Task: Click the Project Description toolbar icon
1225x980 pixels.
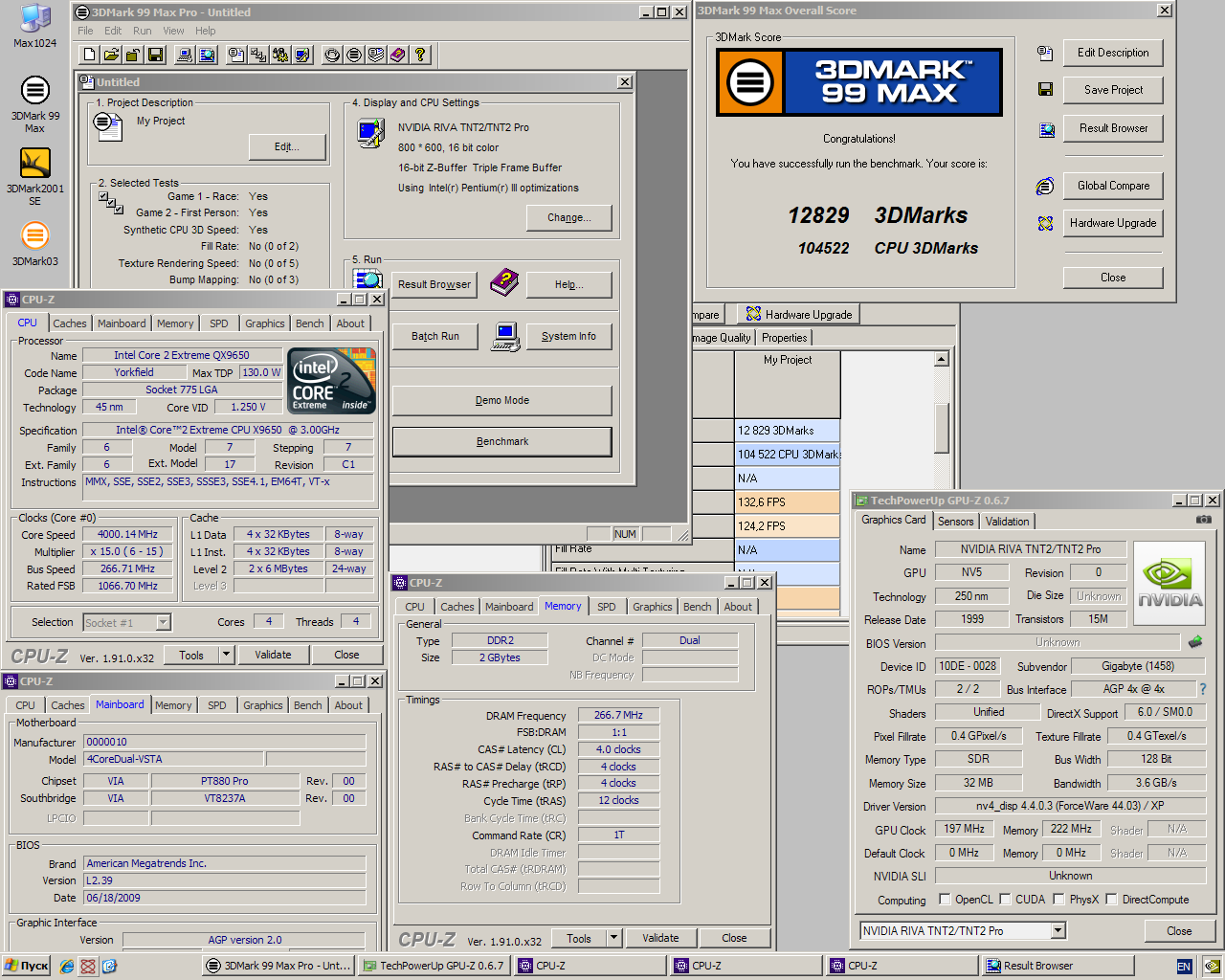Action: (x=236, y=55)
